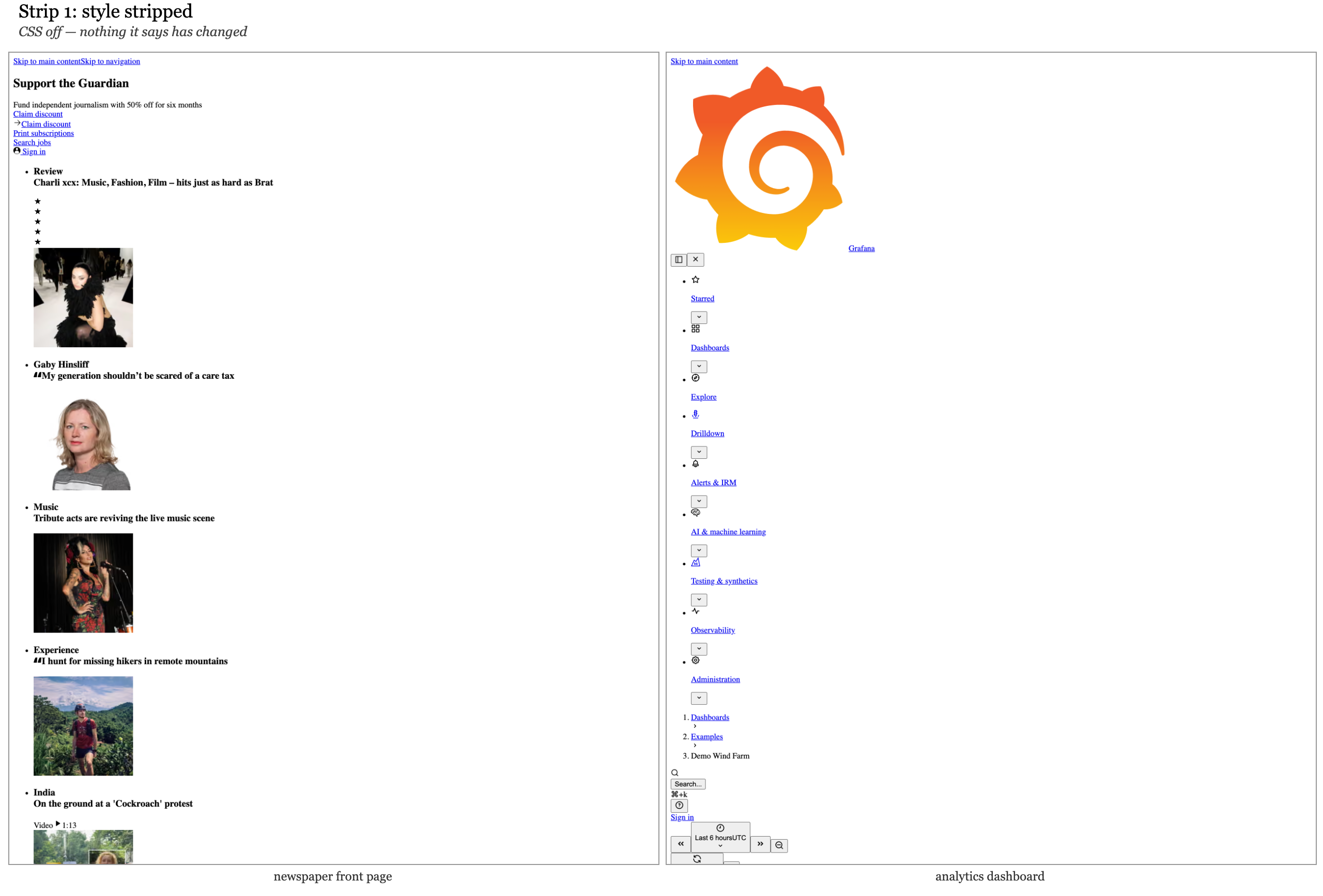The image size is (1323, 896).
Task: Open the Gaby Hinsliff portrait photo
Action: click(x=83, y=441)
